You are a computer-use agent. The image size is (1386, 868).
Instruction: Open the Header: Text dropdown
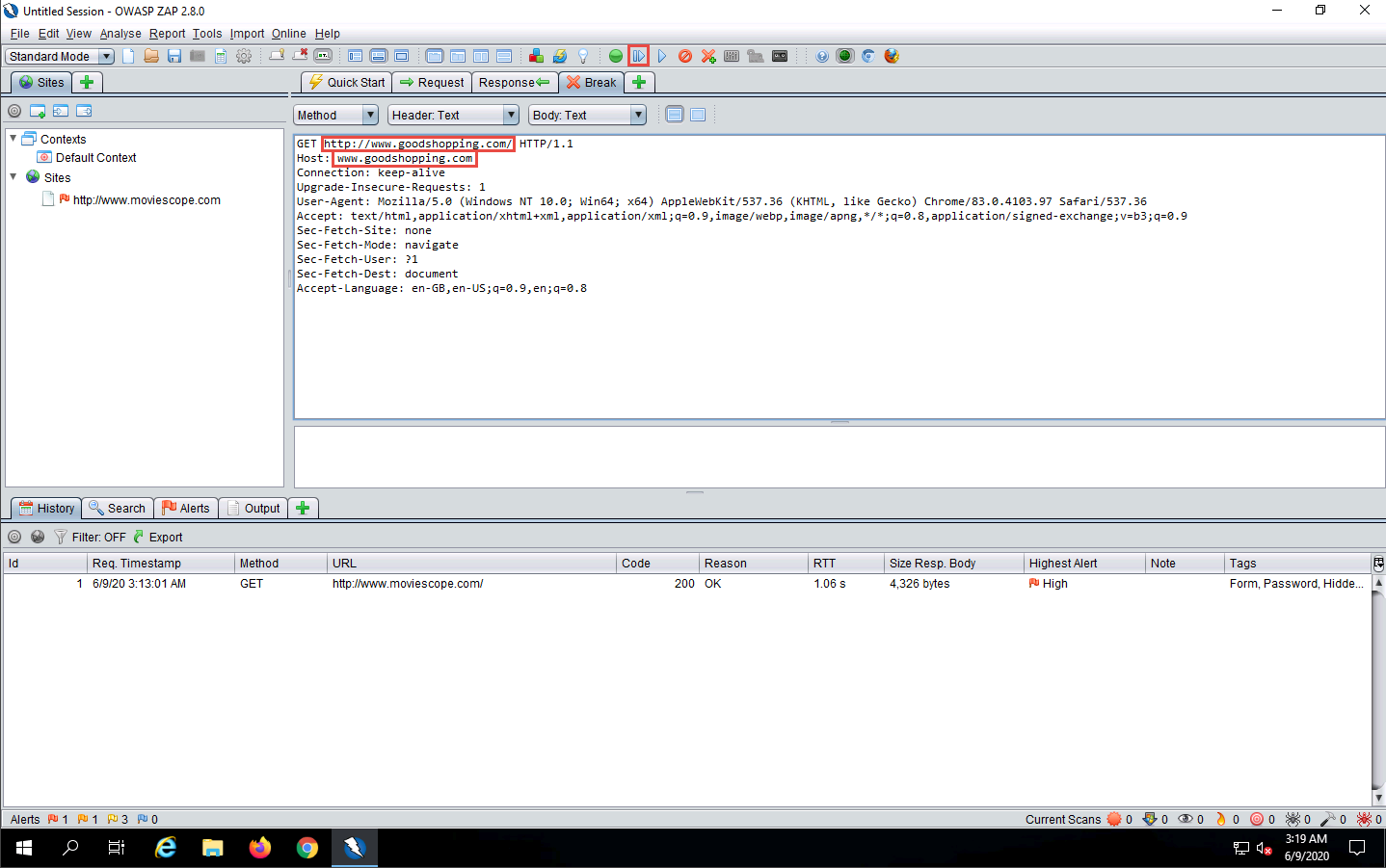tap(454, 115)
